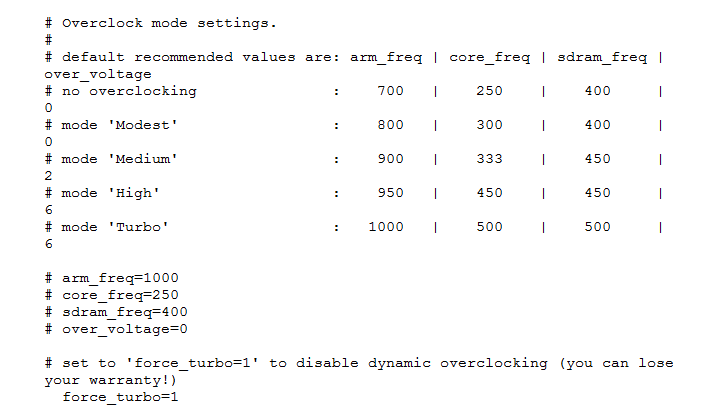724x412 pixels.
Task: Click the force_turbo=1 line
Action: pos(121,397)
